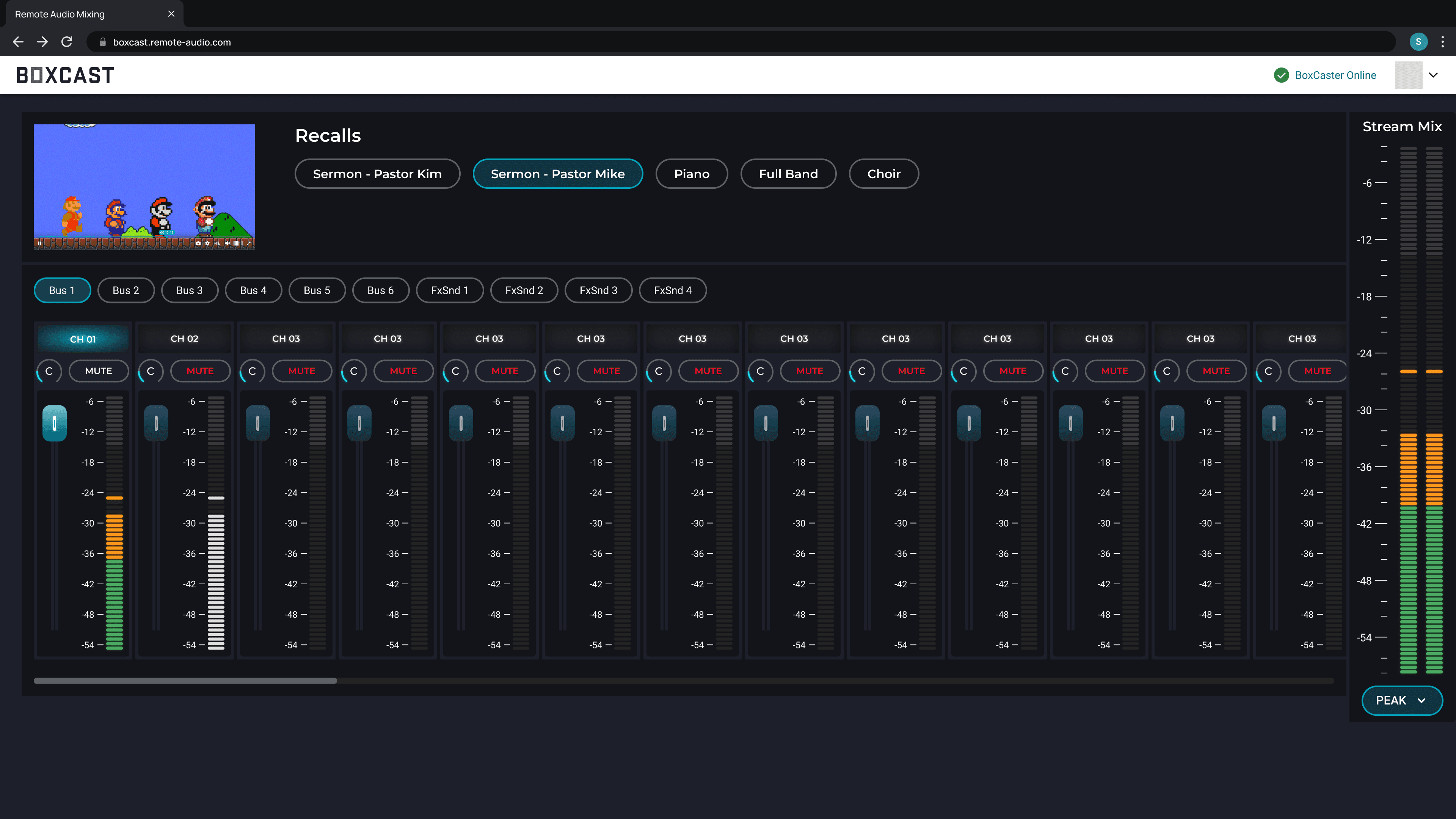This screenshot has height=819, width=1456.
Task: Expand the video preview to fullscreen
Action: point(249,243)
